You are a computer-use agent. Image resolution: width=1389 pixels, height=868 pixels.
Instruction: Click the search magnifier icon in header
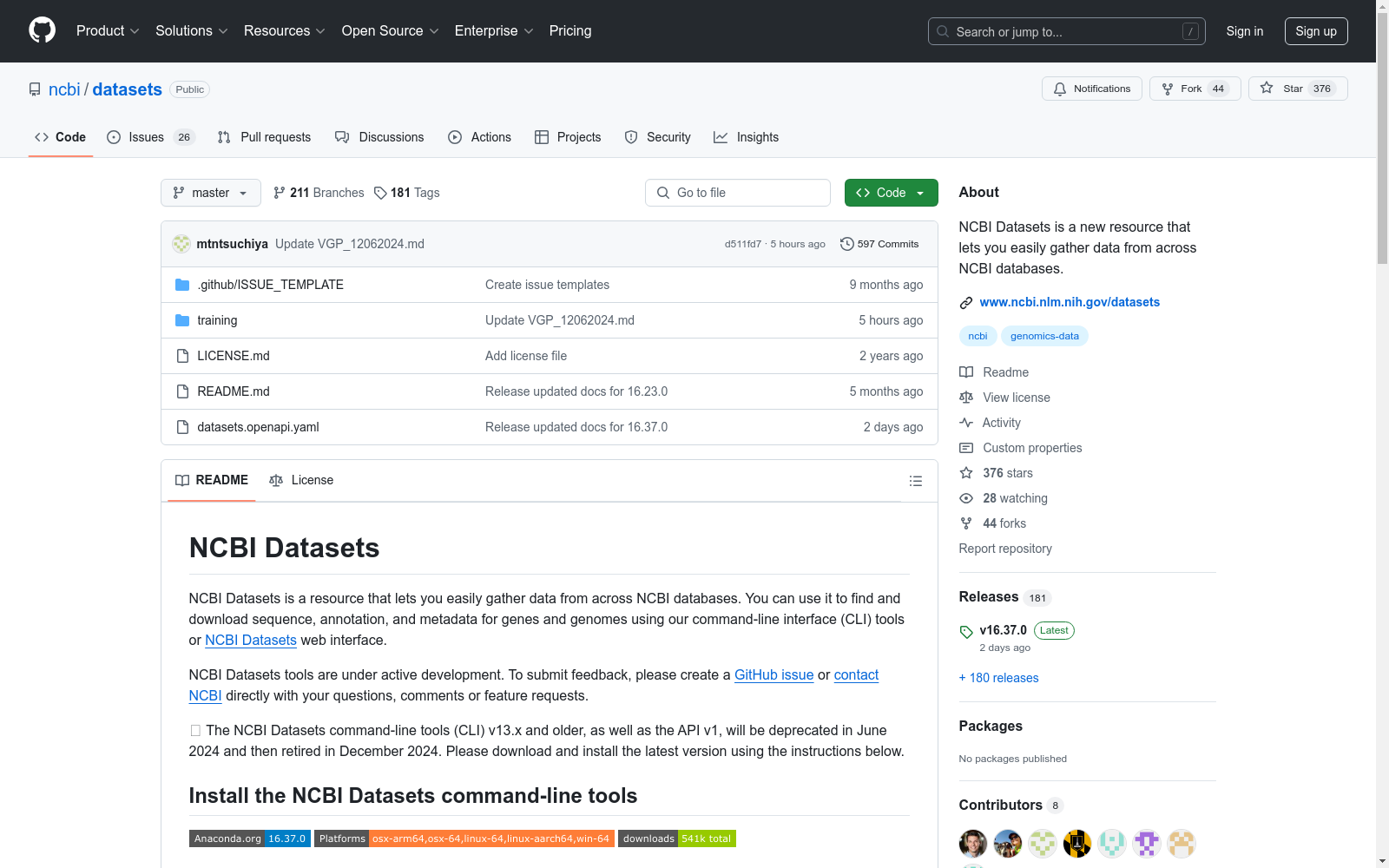(x=943, y=31)
